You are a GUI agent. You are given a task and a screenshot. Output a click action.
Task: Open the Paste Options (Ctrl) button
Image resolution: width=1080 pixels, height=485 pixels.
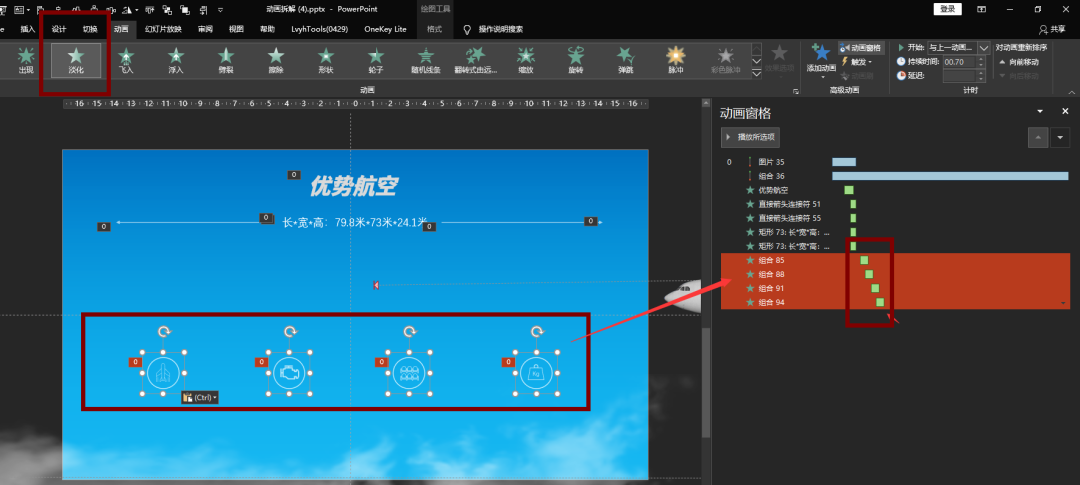point(200,397)
